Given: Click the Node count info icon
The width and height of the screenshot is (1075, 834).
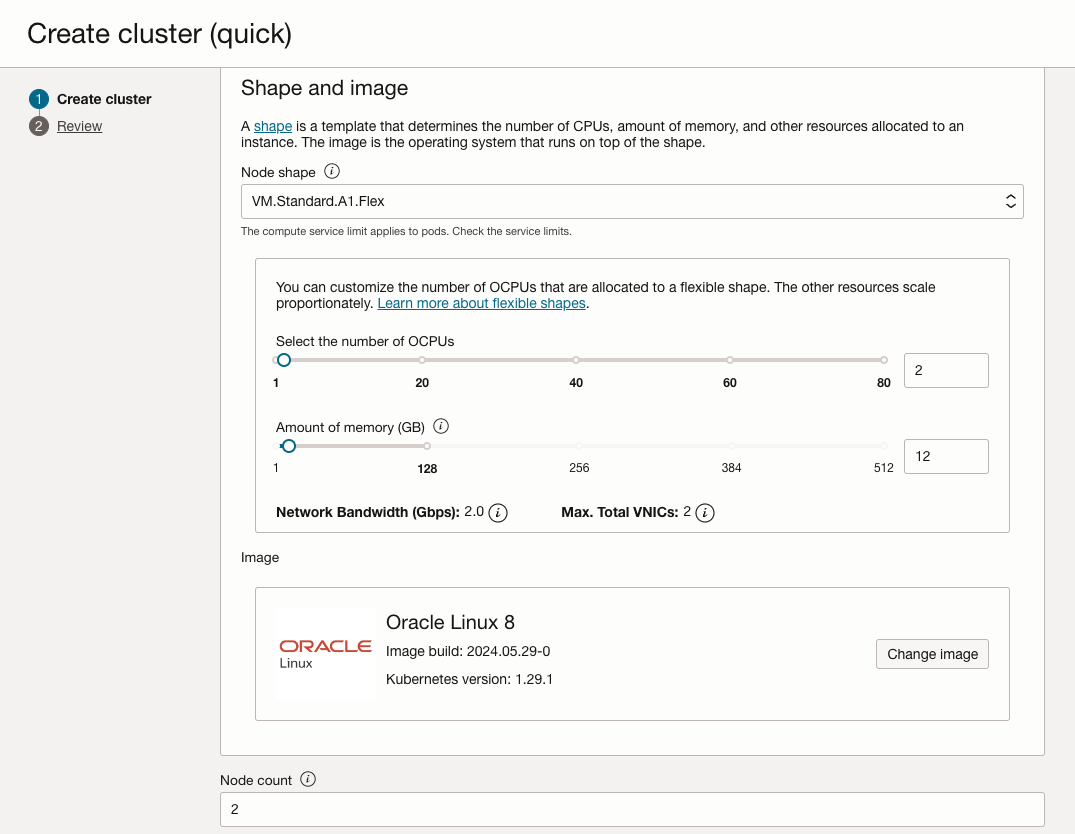Looking at the screenshot, I should click(308, 780).
